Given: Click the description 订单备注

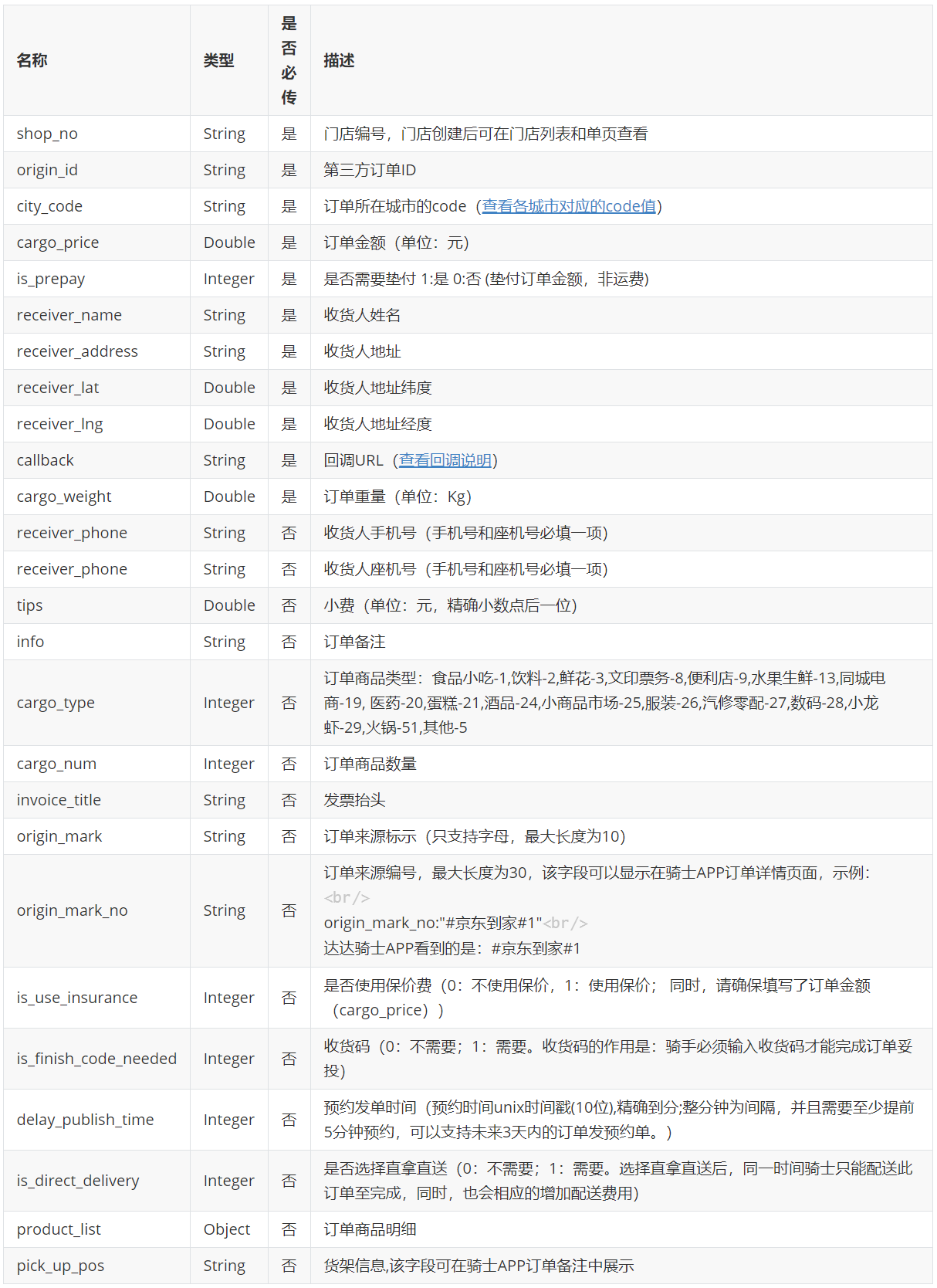Looking at the screenshot, I should tap(354, 642).
